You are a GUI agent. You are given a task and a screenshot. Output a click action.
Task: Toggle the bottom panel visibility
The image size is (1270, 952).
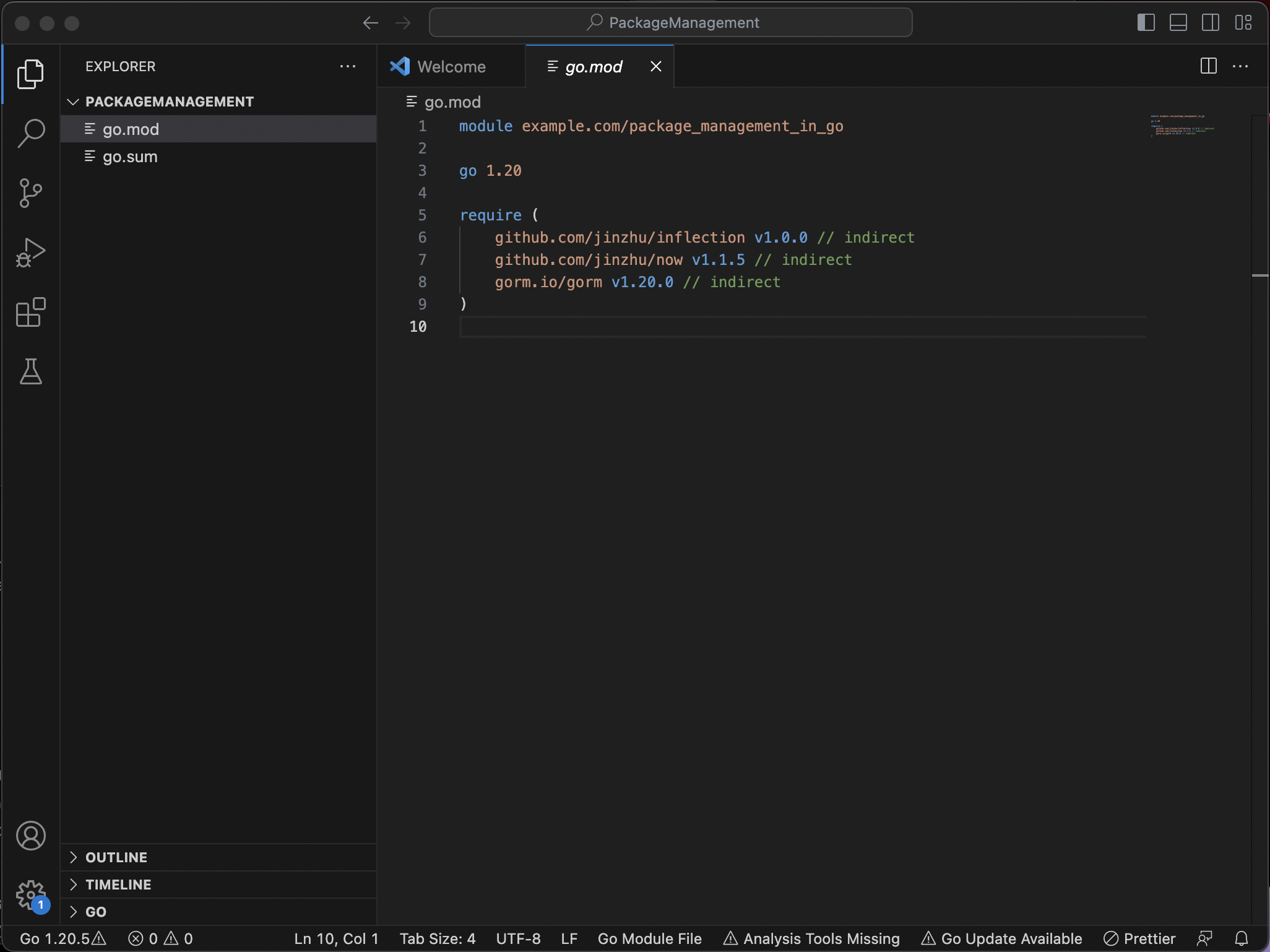tap(1178, 23)
